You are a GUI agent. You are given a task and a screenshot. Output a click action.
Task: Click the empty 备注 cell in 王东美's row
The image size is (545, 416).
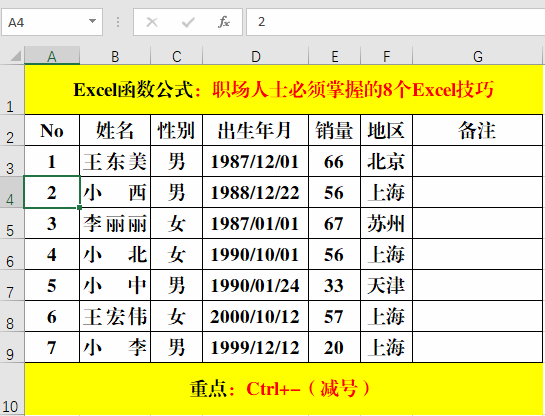pyautogui.click(x=478, y=161)
